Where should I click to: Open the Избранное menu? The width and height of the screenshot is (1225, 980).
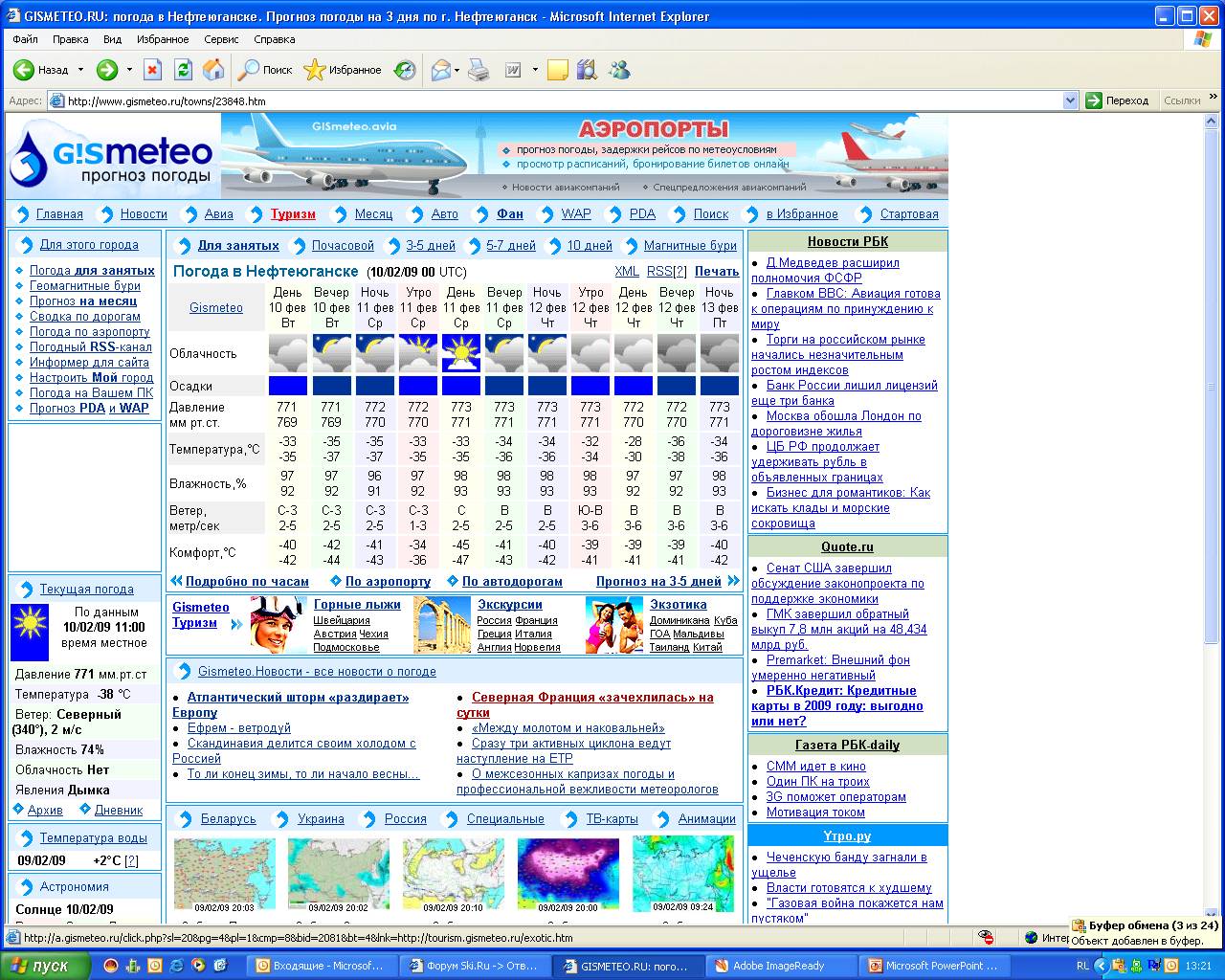coord(163,39)
